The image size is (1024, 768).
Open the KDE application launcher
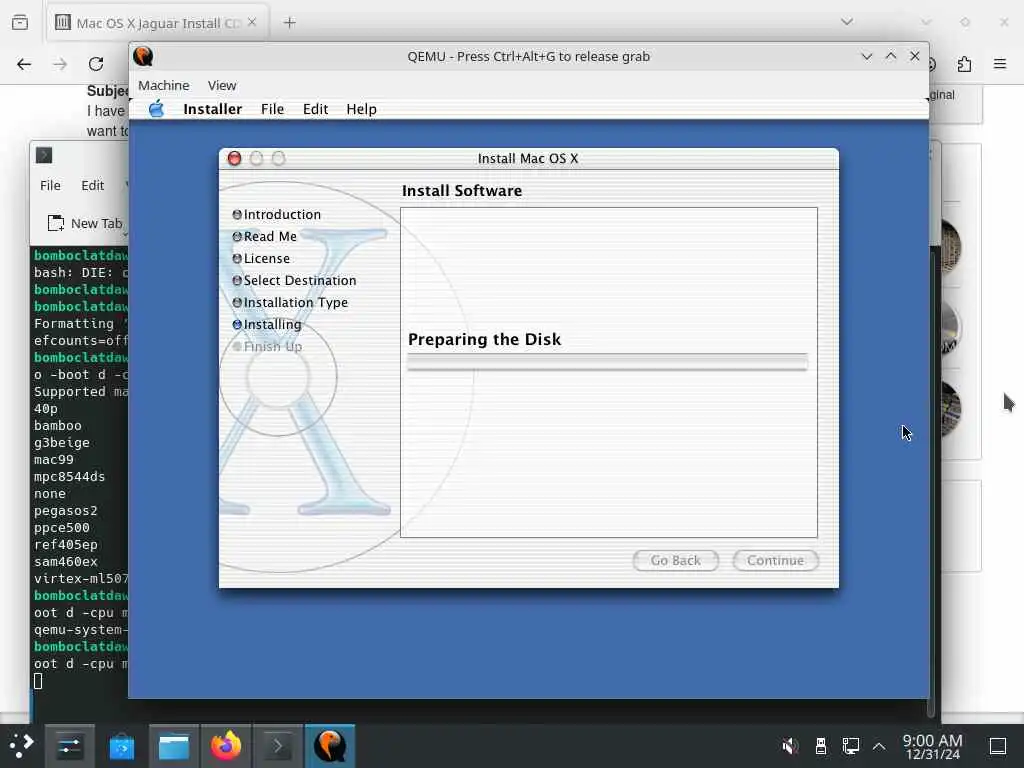(x=21, y=746)
